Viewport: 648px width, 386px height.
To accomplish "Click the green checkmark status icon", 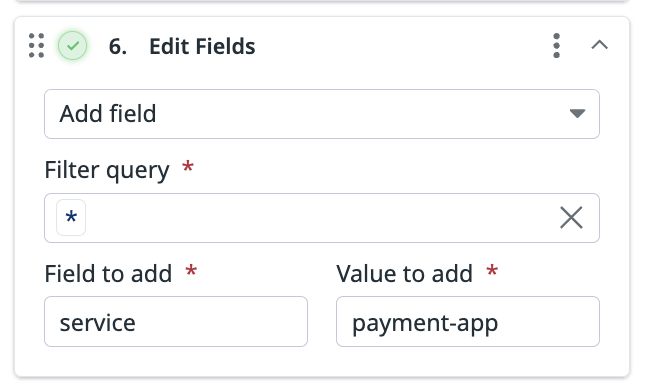I will tap(72, 45).
